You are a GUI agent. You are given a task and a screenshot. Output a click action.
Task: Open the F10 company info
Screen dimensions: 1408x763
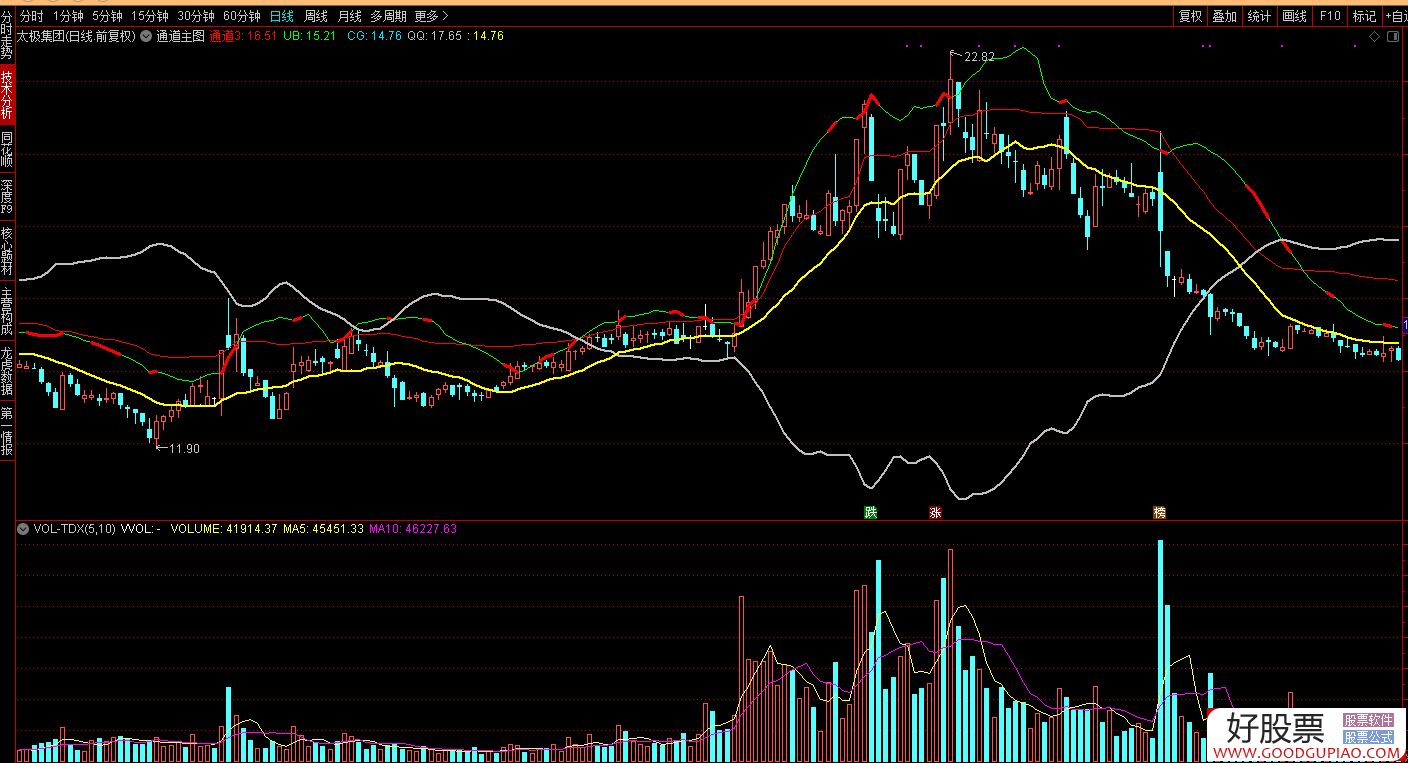tap(1329, 16)
